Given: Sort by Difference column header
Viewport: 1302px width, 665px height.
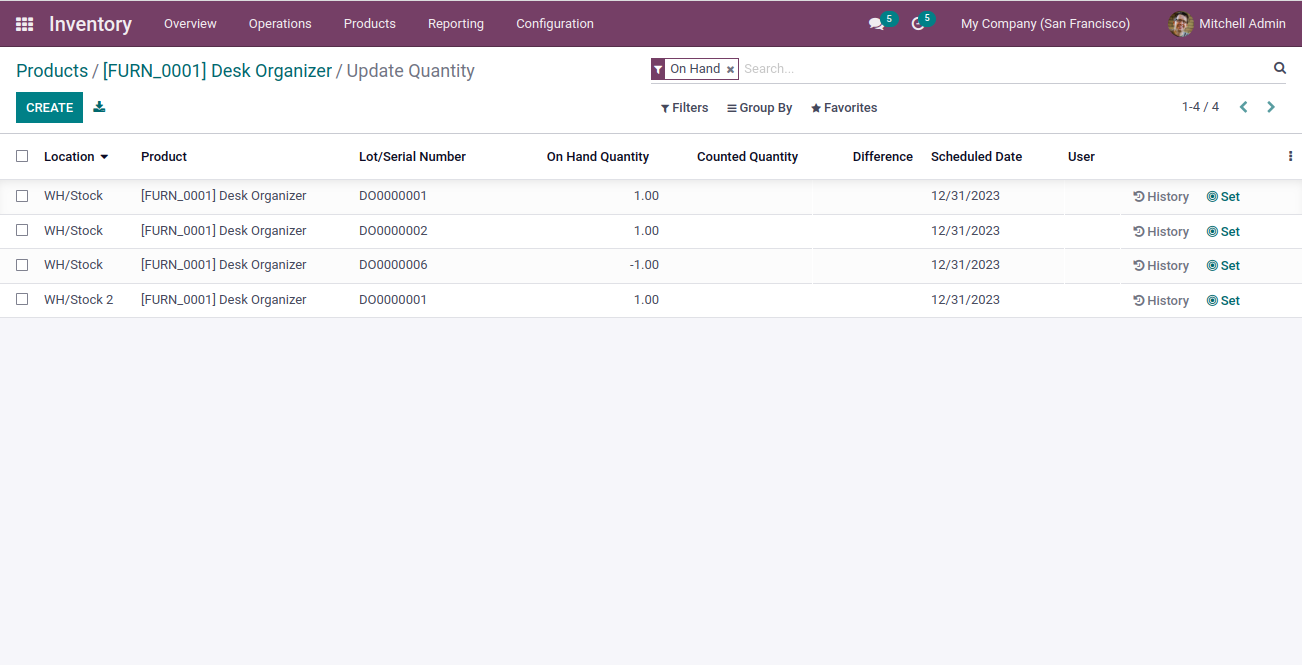Looking at the screenshot, I should pyautogui.click(x=883, y=156).
